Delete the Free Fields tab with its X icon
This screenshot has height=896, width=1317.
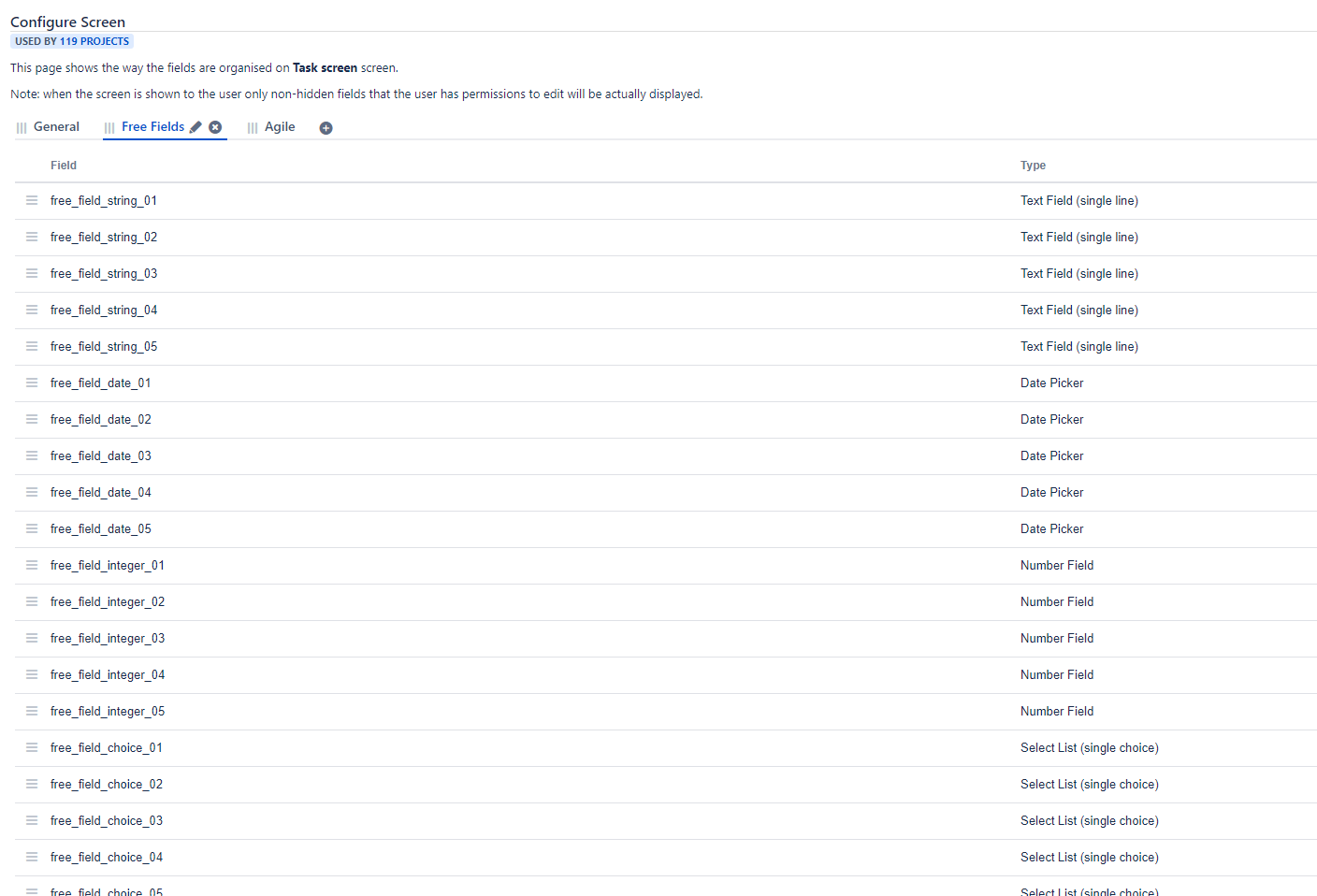pos(215,127)
